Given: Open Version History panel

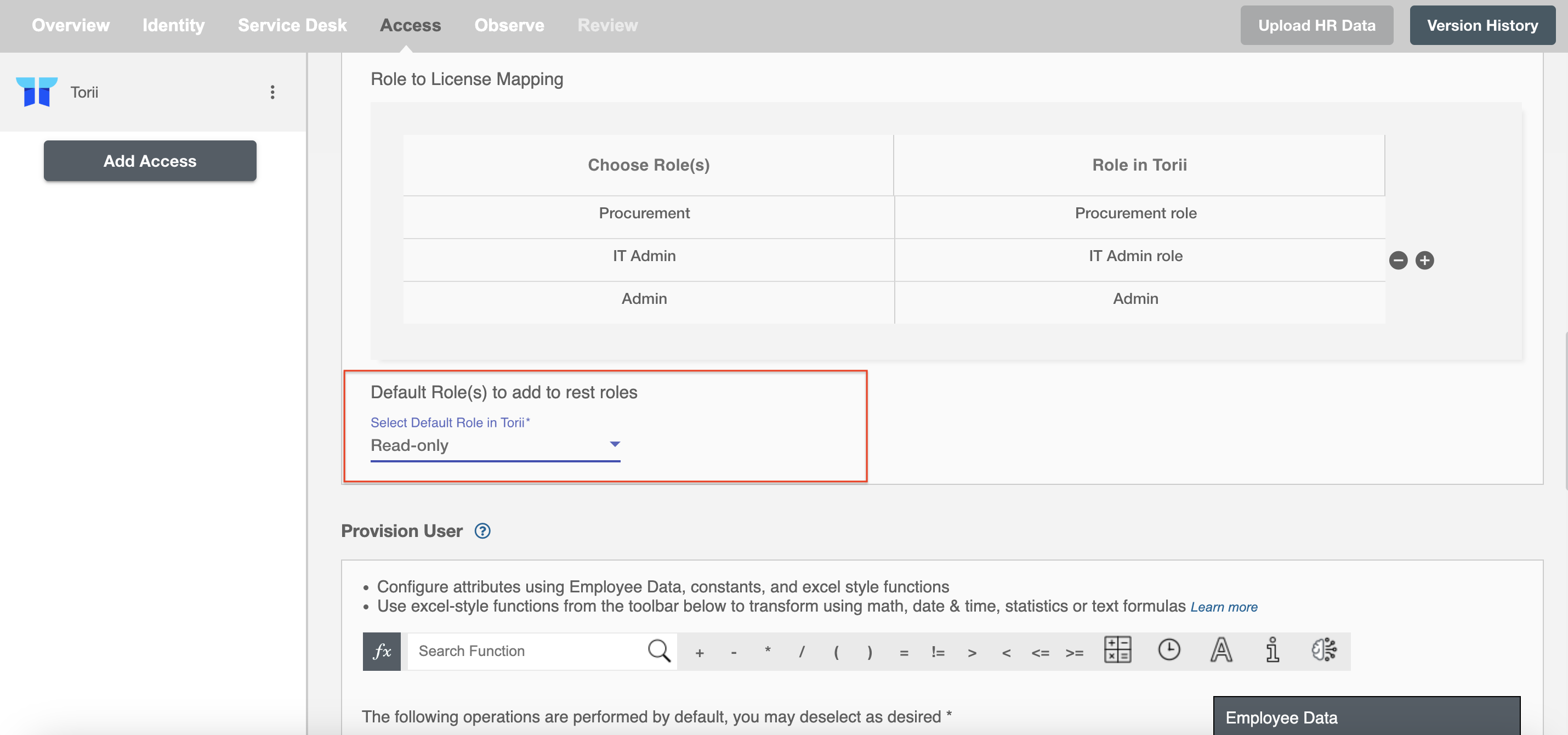Looking at the screenshot, I should [x=1483, y=25].
